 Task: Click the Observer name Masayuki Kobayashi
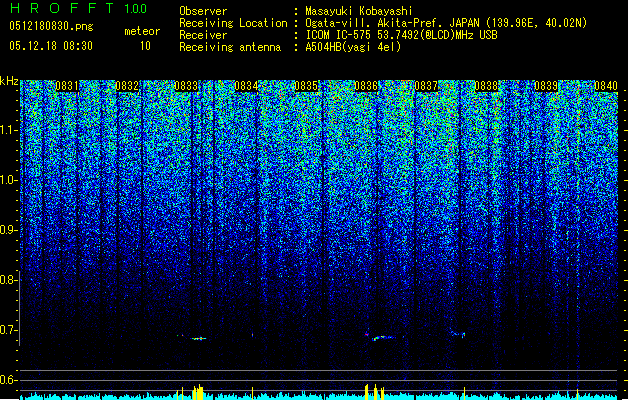(359, 11)
